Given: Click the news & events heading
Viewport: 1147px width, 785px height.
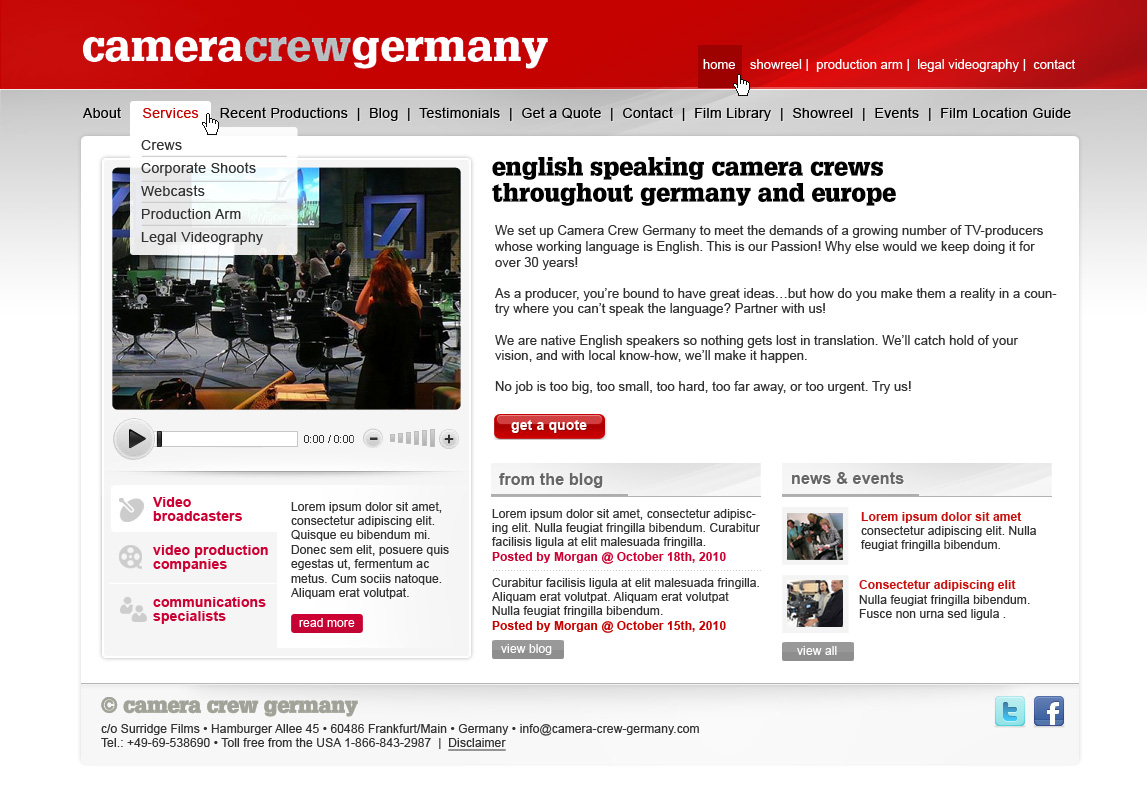Looking at the screenshot, I should click(847, 478).
